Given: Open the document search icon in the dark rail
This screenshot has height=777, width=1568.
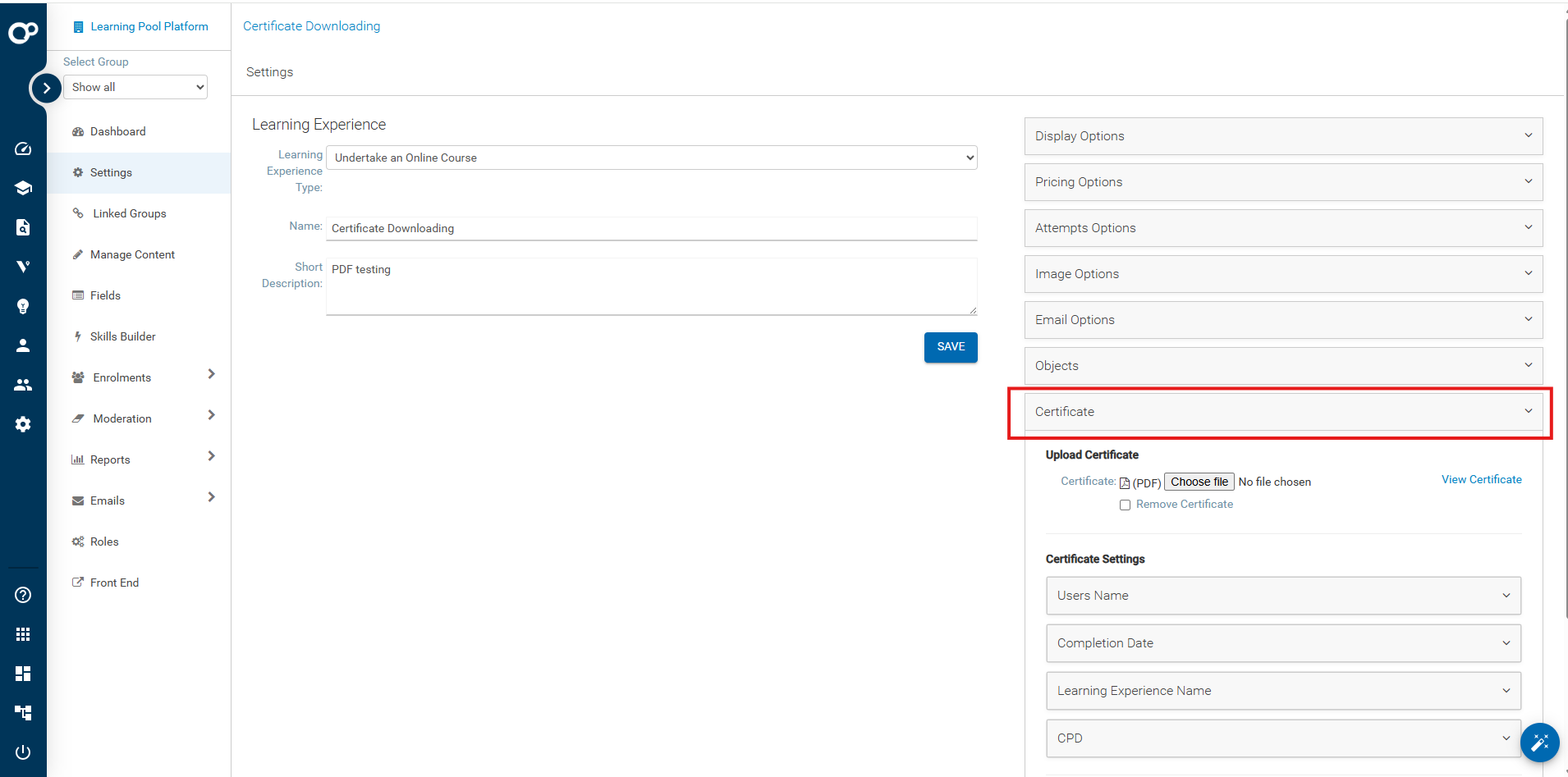Looking at the screenshot, I should (x=23, y=227).
